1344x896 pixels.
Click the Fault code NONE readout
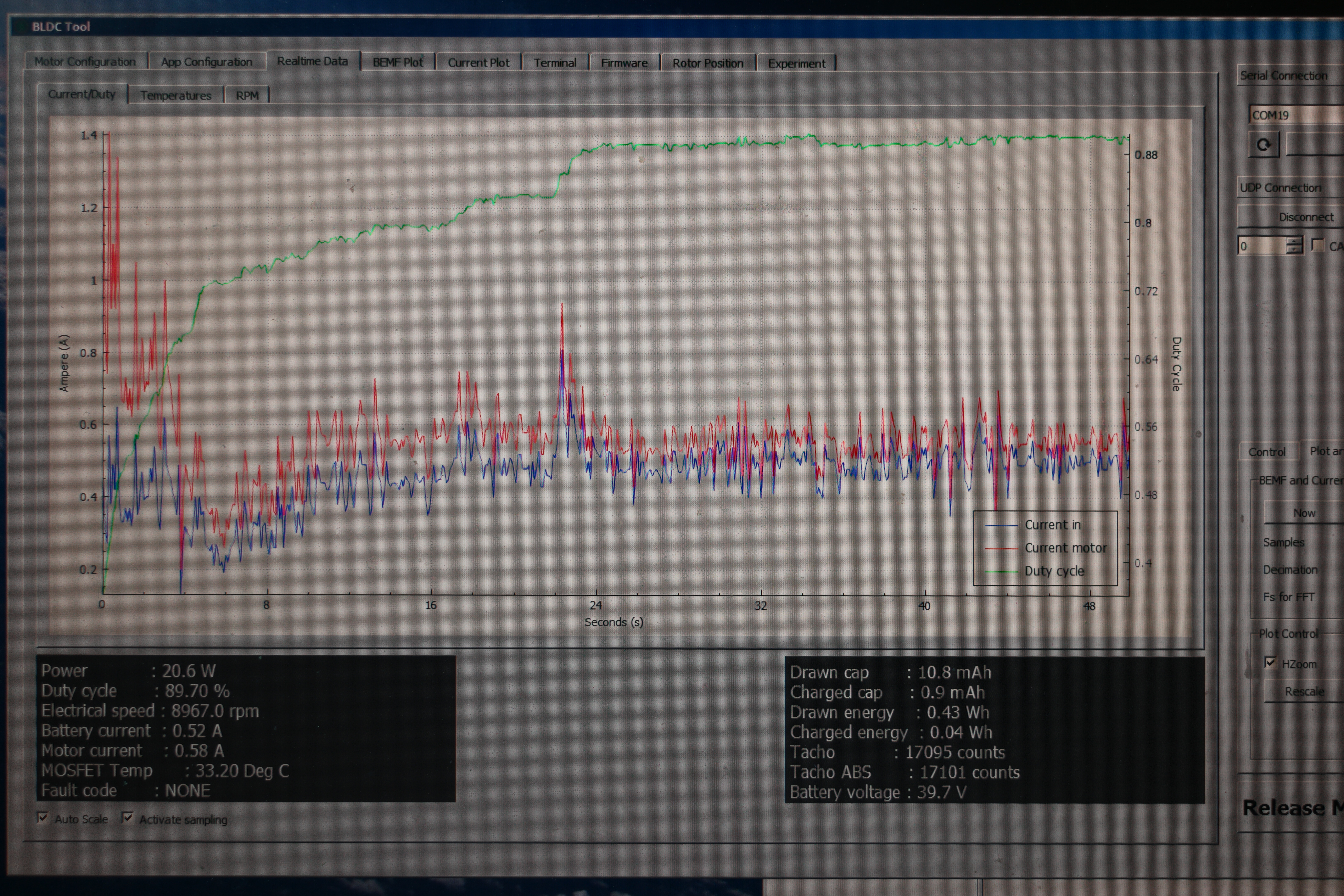click(x=126, y=791)
